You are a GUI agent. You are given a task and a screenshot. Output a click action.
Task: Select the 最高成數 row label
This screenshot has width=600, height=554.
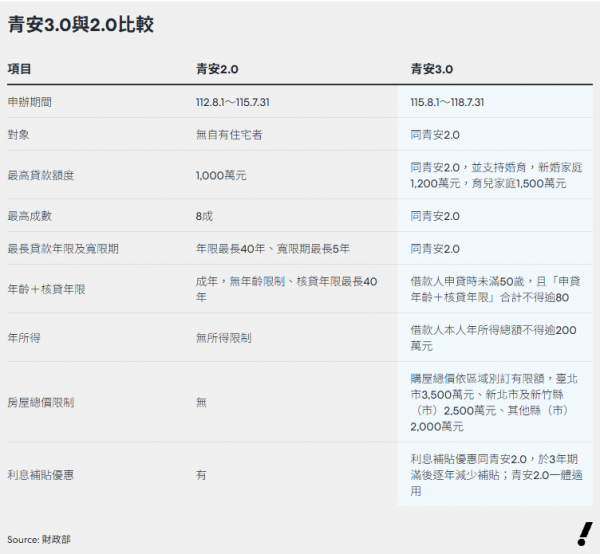click(29, 216)
